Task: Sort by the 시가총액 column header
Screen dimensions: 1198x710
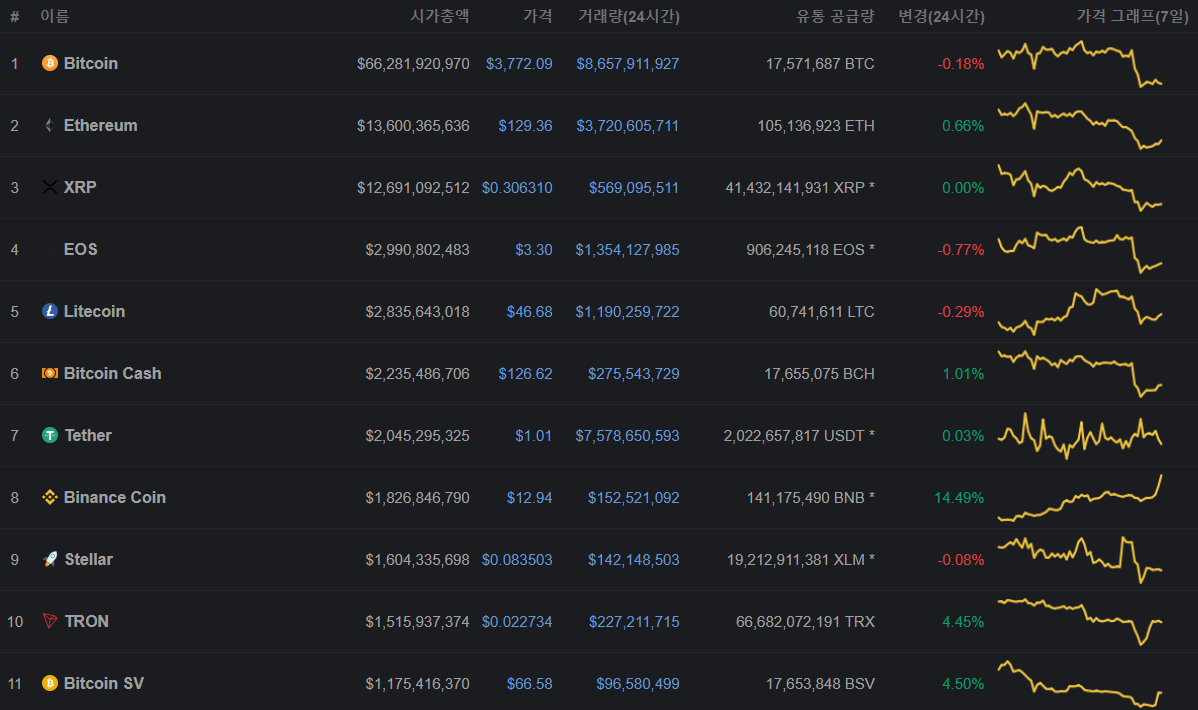Action: click(x=440, y=15)
